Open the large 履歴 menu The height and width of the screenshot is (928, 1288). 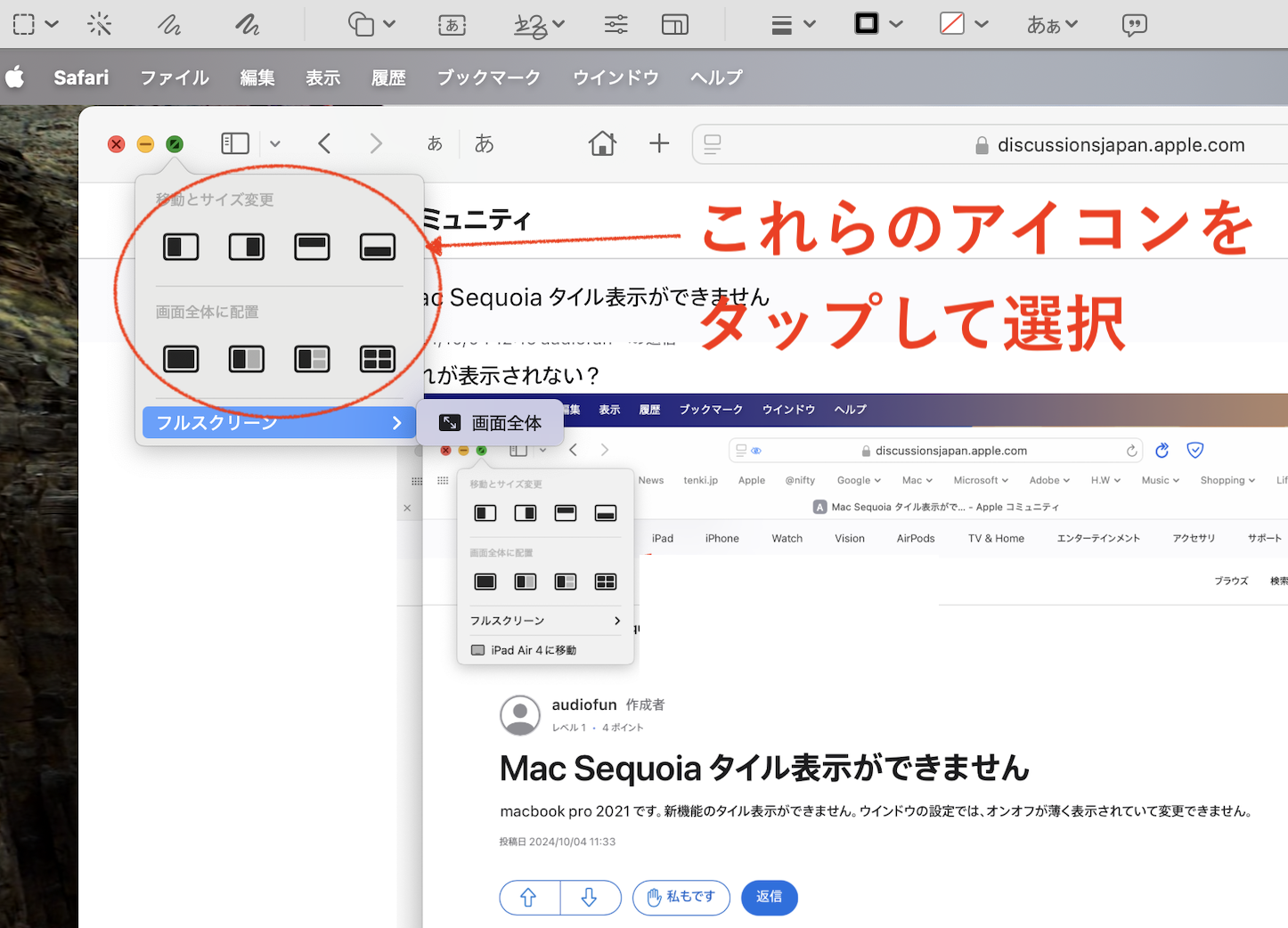coord(388,77)
